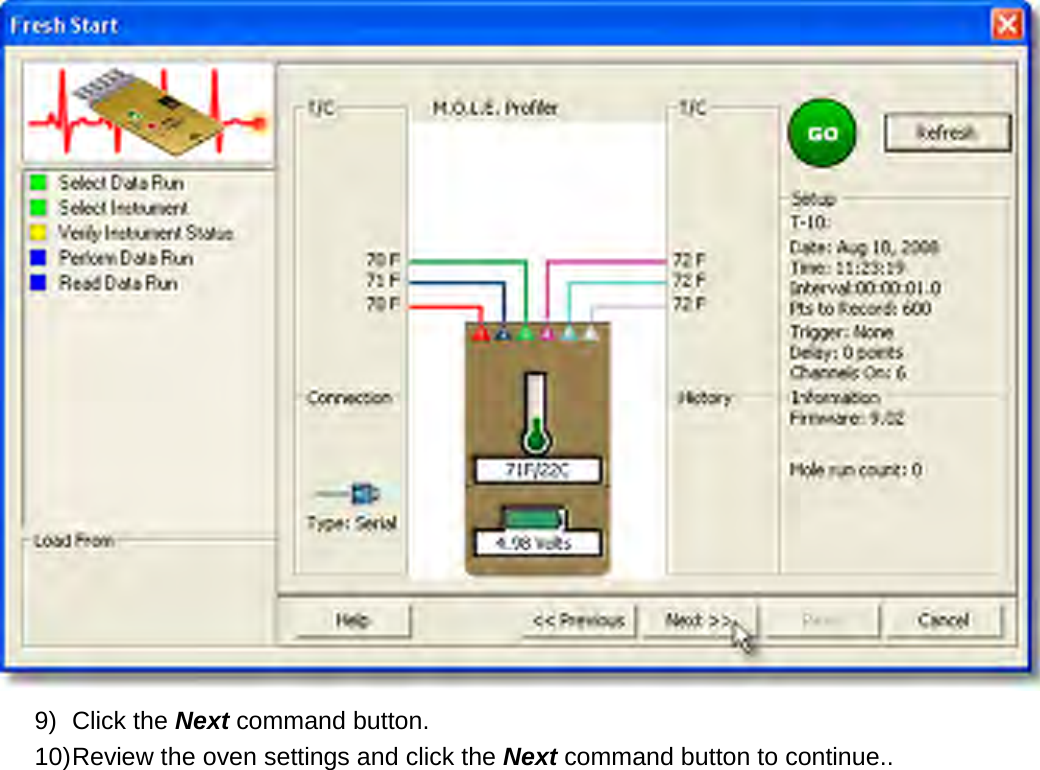Click the 'Type: Serial' label

point(352,523)
